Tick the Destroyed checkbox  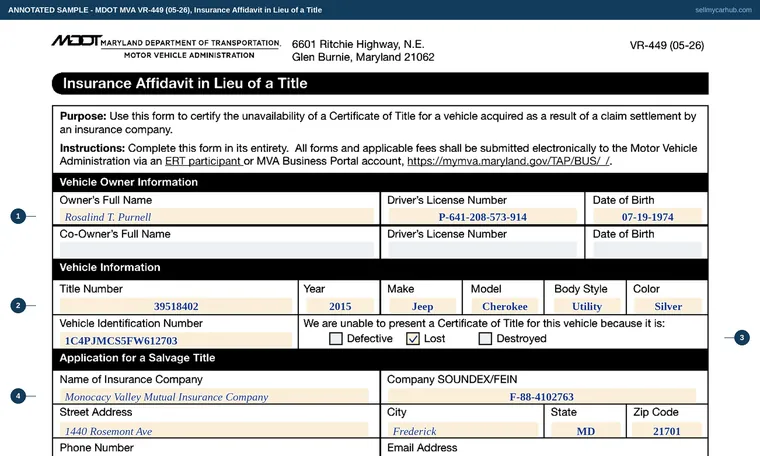[x=485, y=338]
